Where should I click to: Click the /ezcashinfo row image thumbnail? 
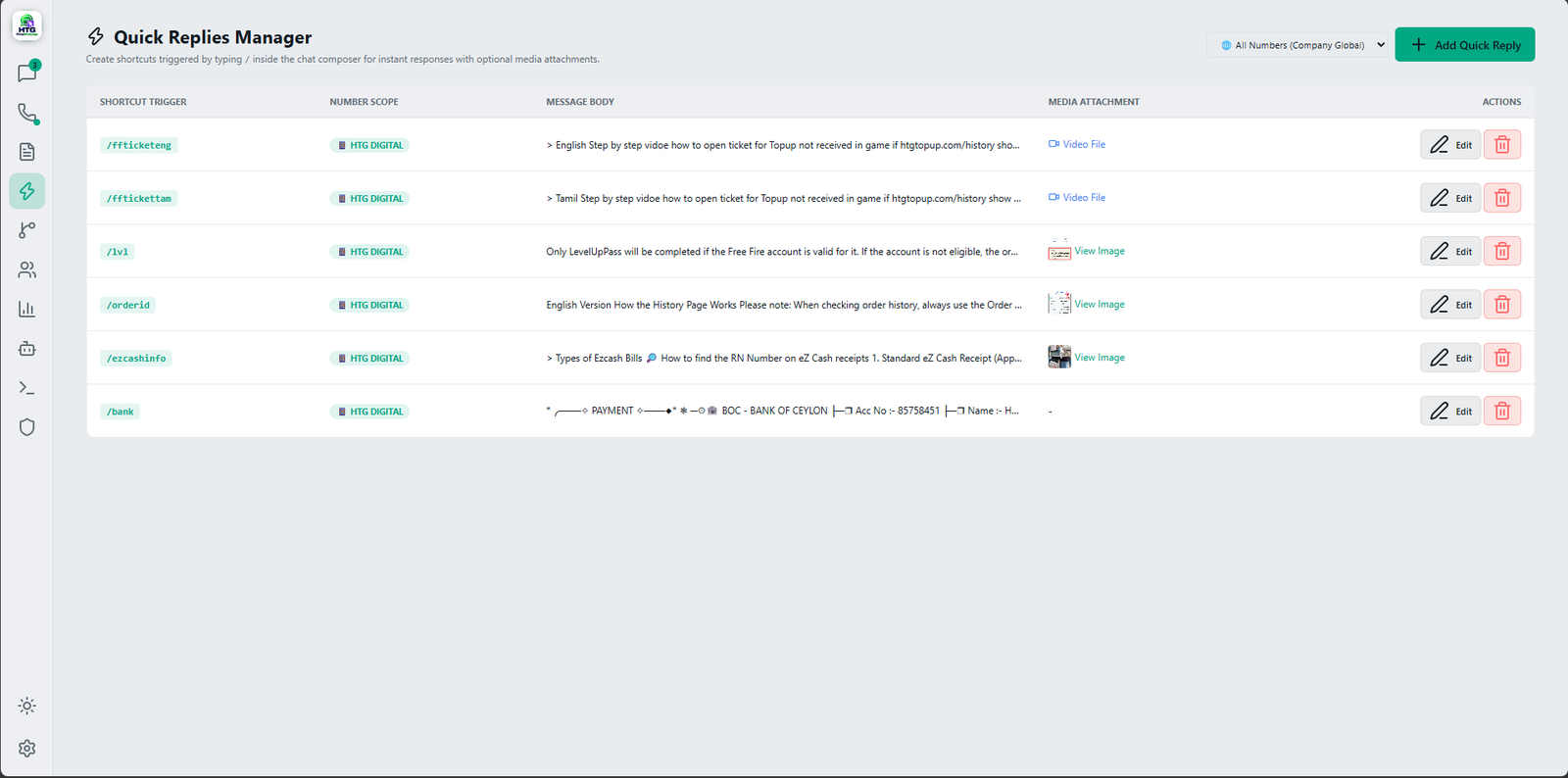[1059, 357]
